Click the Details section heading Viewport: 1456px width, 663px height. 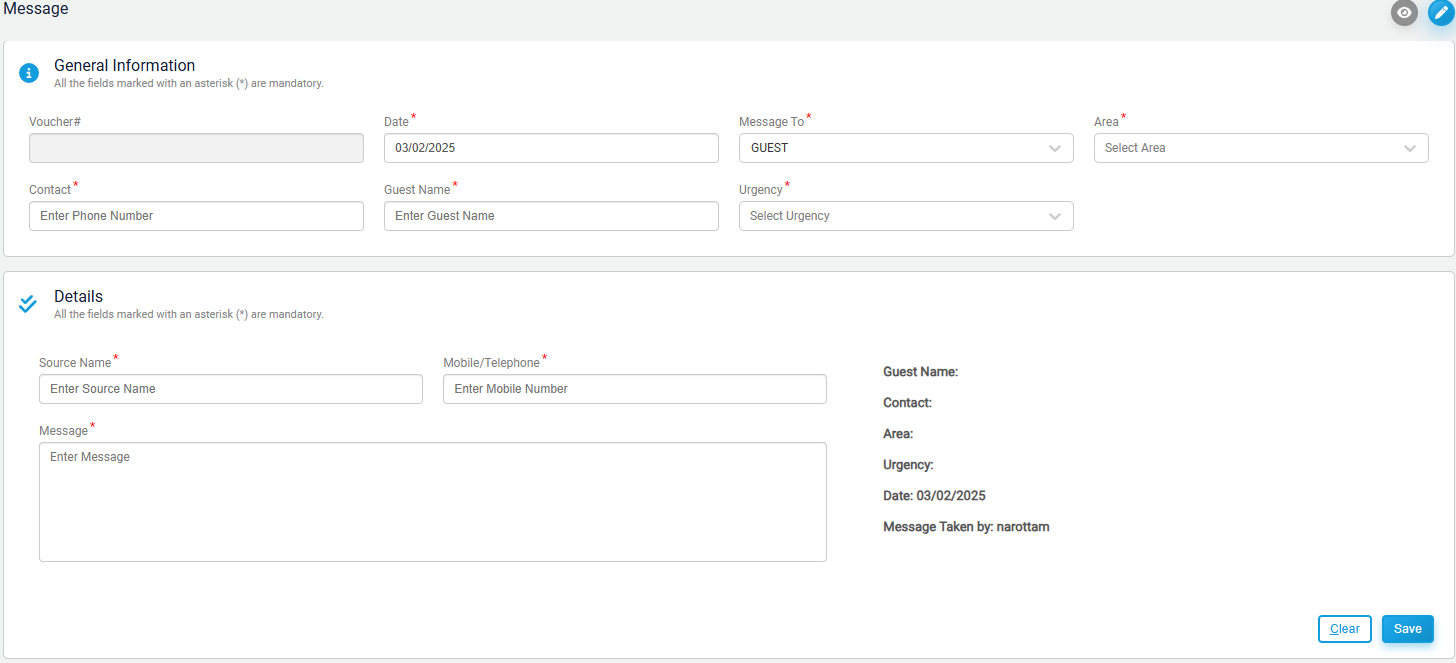(x=78, y=297)
